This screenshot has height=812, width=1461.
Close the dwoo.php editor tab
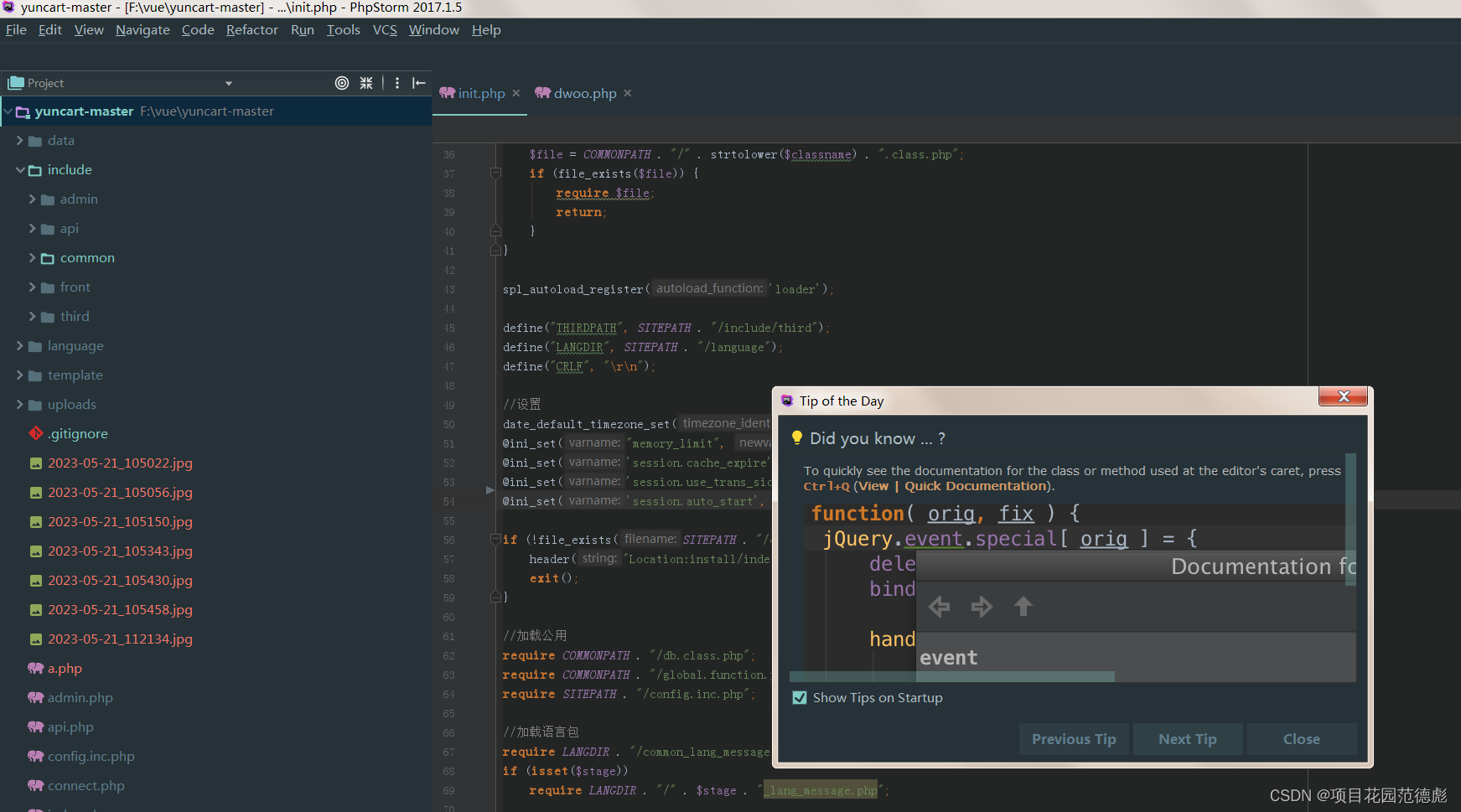point(628,93)
